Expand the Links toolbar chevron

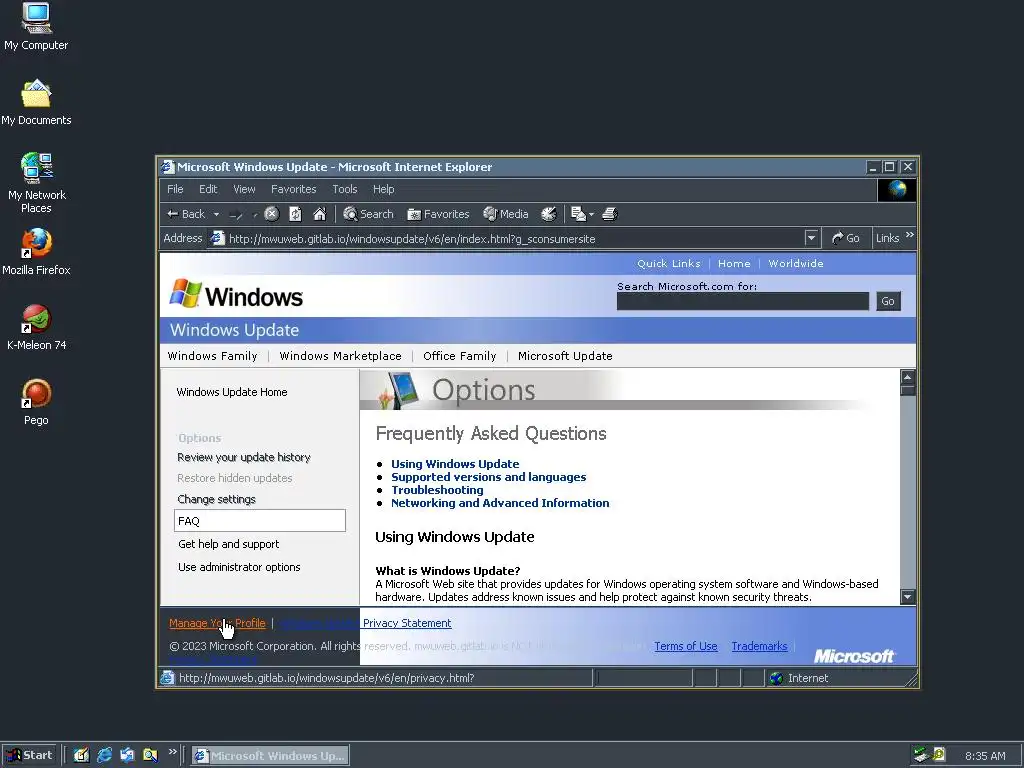(910, 235)
